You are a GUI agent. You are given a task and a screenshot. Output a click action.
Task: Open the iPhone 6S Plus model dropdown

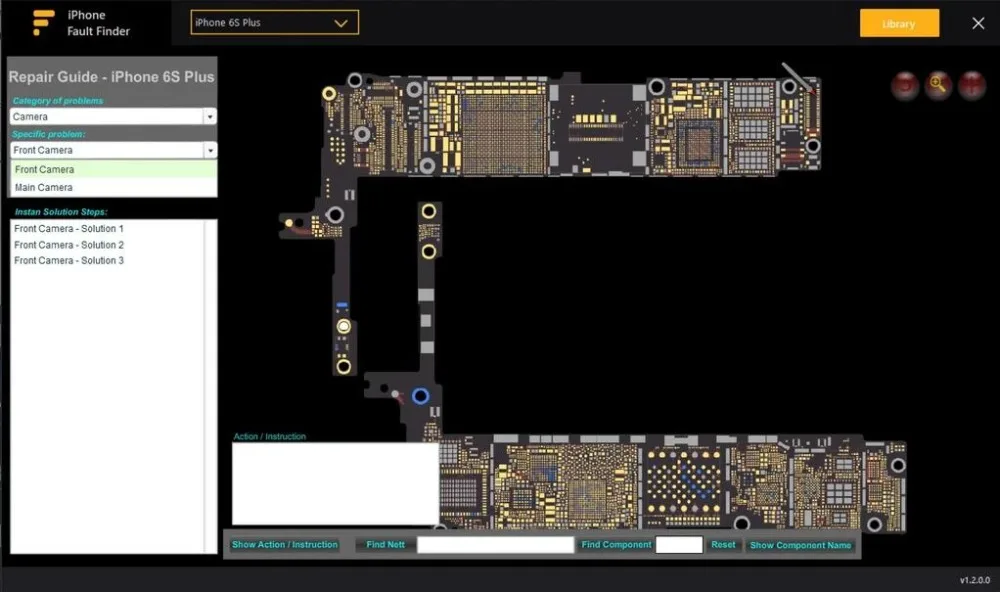pyautogui.click(x=274, y=22)
